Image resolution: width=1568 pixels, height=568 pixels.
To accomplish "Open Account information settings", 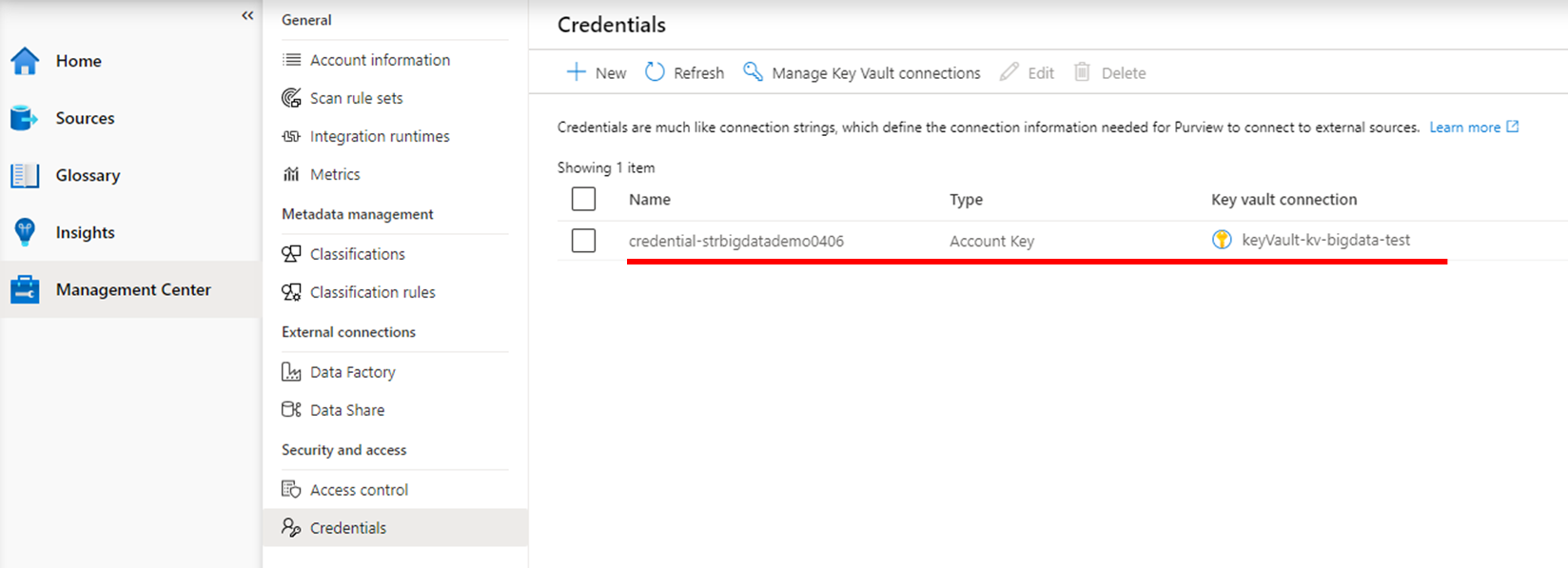I will pyautogui.click(x=381, y=60).
